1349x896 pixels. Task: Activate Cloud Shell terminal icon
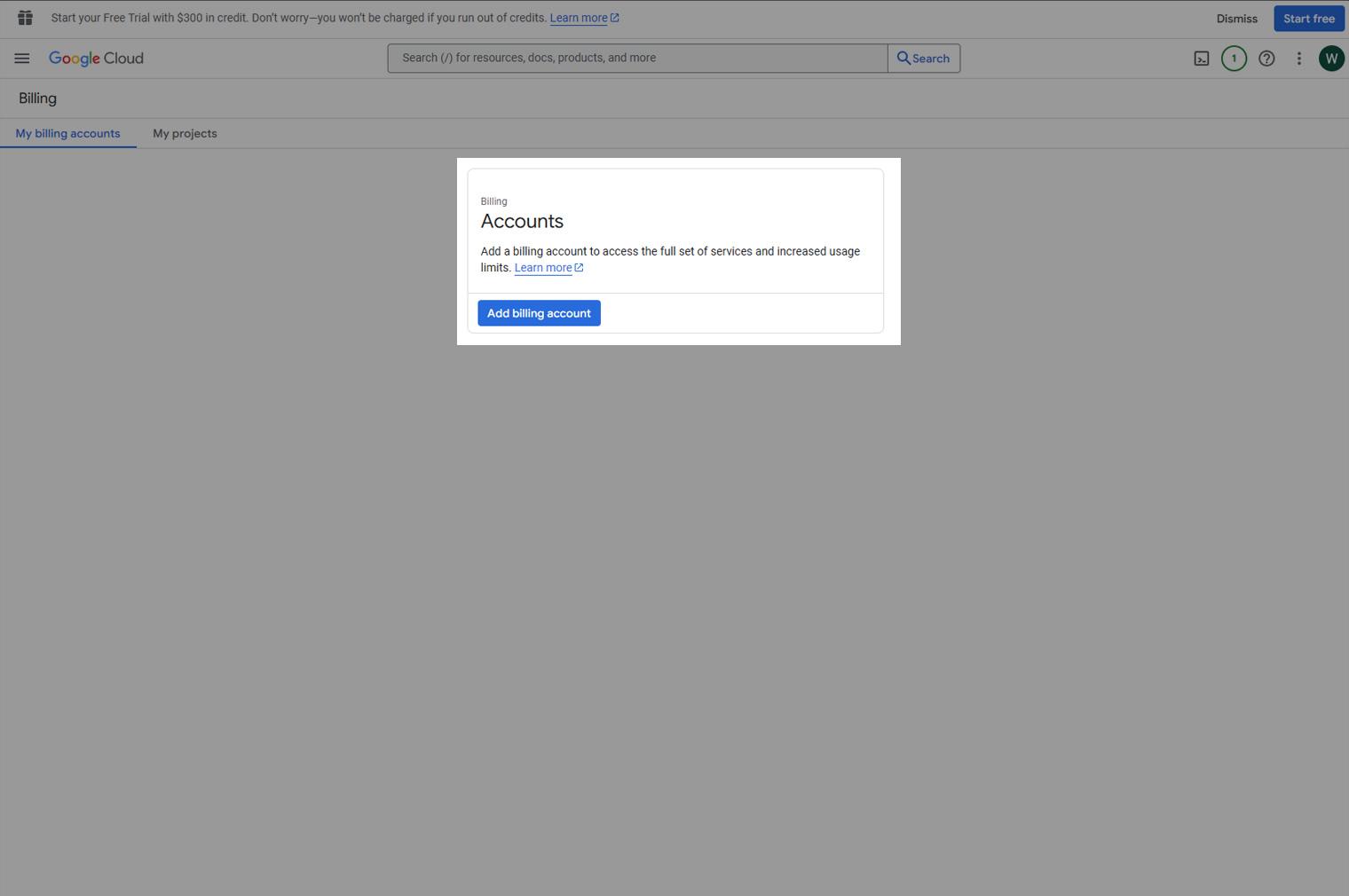click(x=1201, y=59)
